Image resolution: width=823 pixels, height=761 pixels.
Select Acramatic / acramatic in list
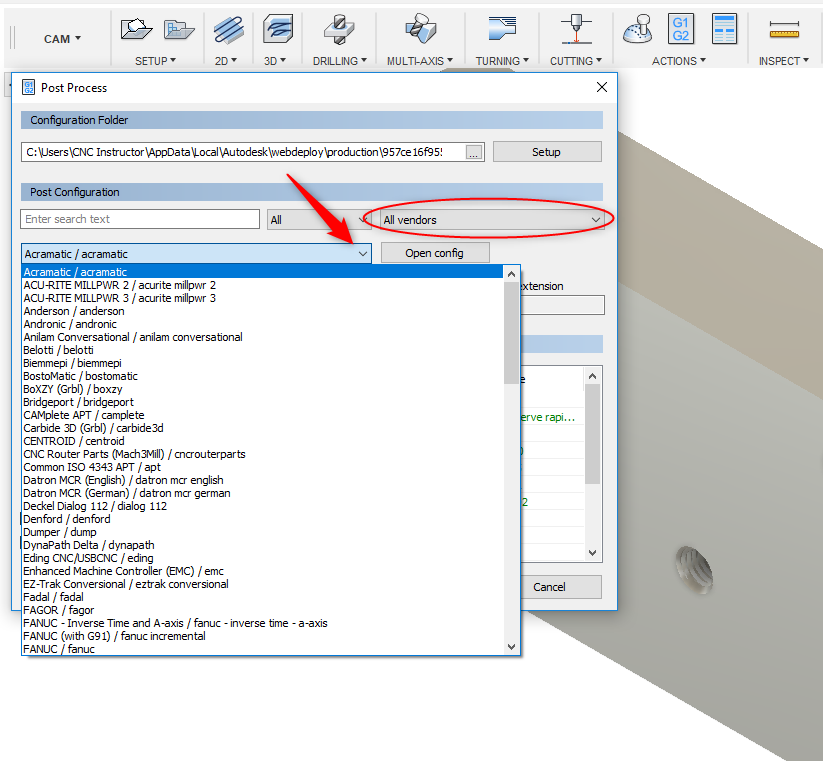pos(262,272)
